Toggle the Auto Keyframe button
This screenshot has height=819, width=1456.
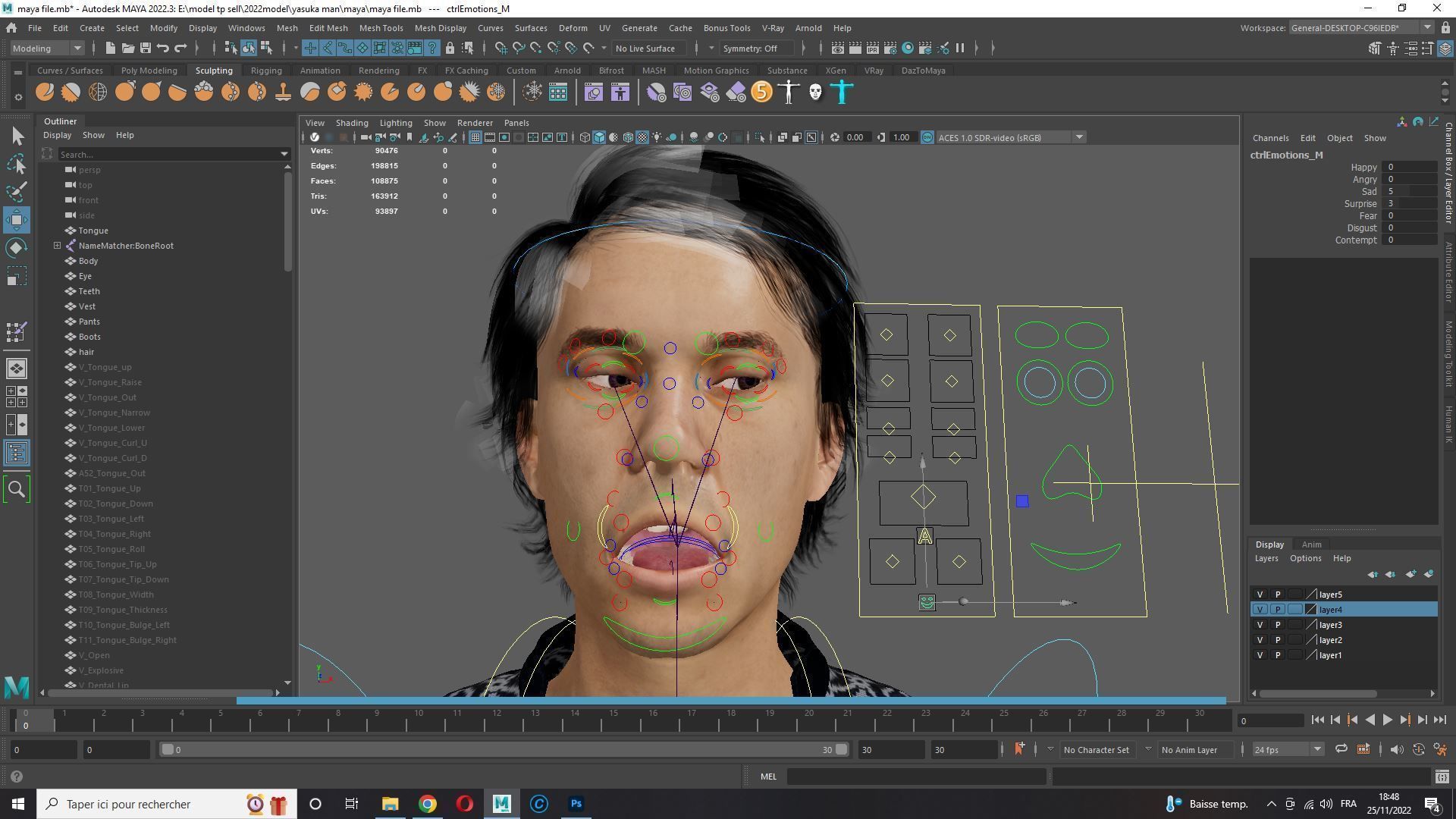point(1418,749)
